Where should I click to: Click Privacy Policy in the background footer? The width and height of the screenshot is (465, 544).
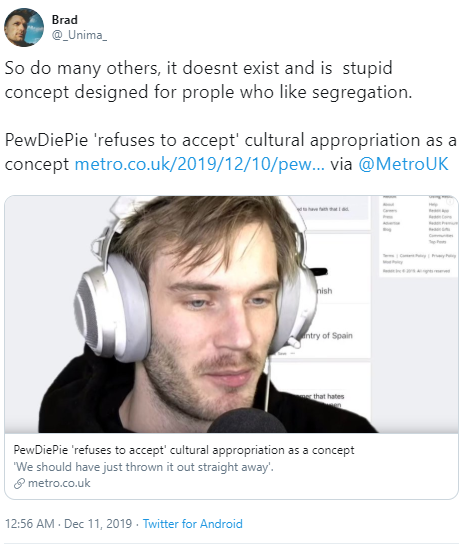coord(444,256)
